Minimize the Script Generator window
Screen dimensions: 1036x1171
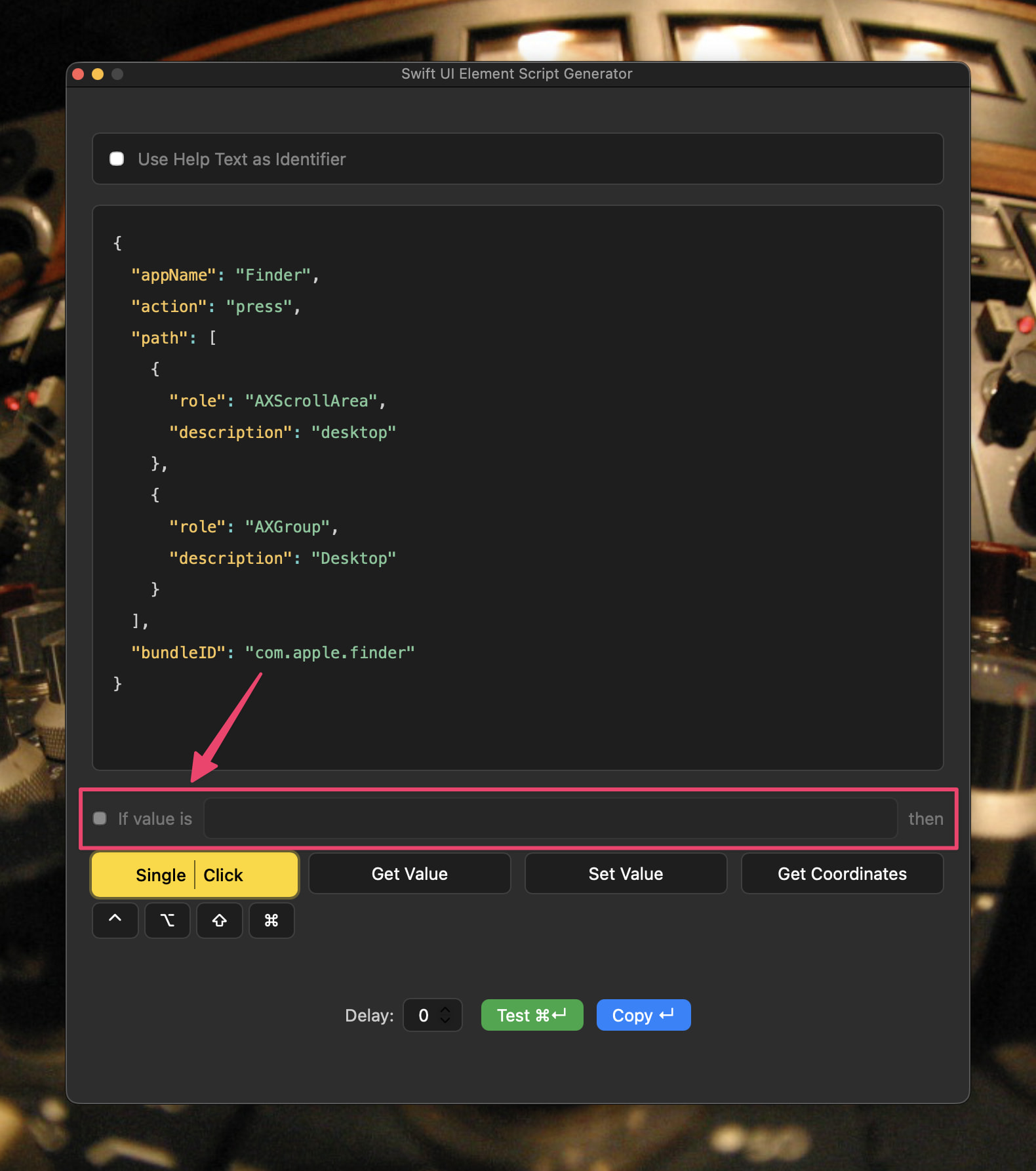point(98,74)
